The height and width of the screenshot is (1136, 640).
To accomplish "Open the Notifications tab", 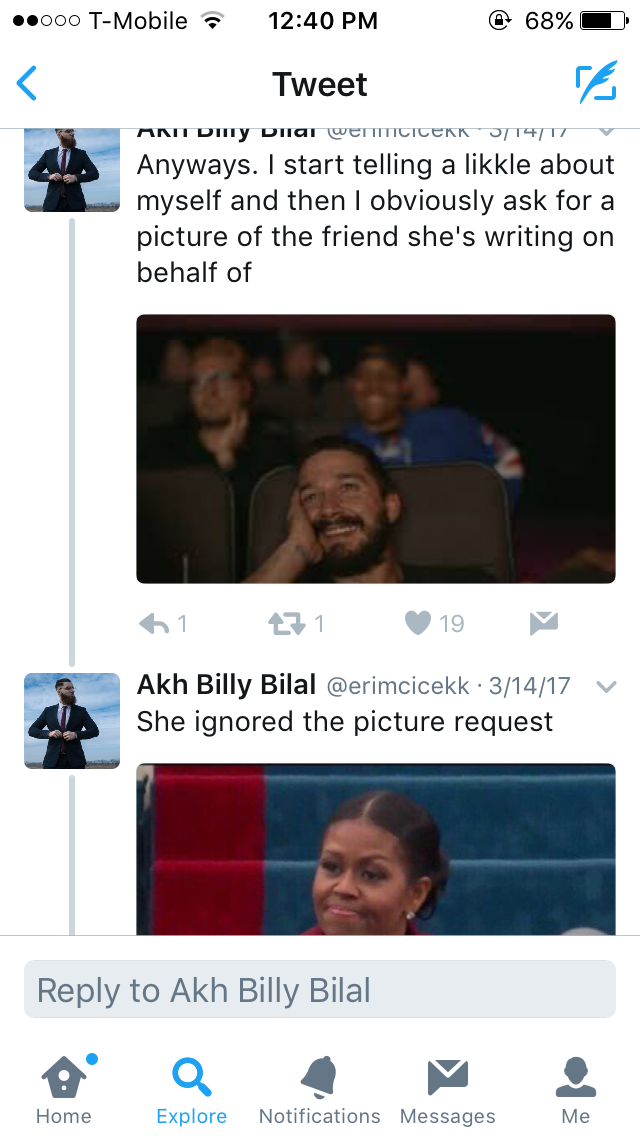I will (x=320, y=1089).
